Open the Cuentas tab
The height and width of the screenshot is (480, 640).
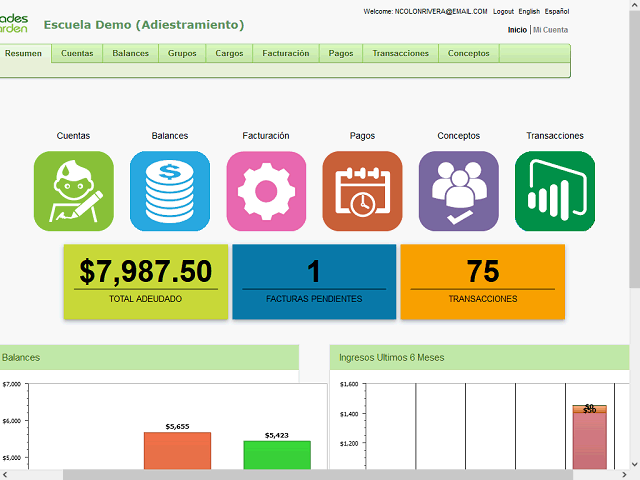coord(77,54)
